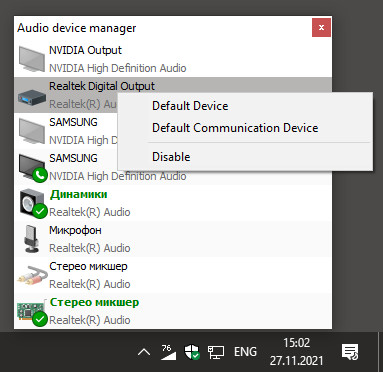Open Windows Security shield tray icon
Image resolution: width=383 pixels, height=372 pixels.
coord(192,352)
